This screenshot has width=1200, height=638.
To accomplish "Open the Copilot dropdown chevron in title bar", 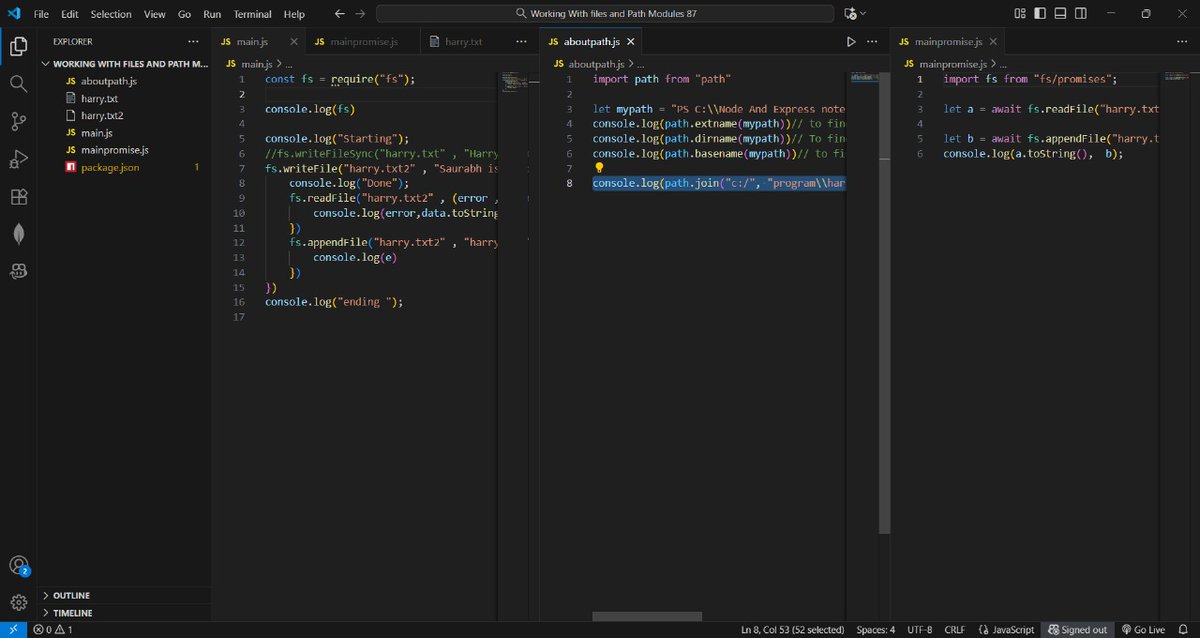I will (864, 14).
